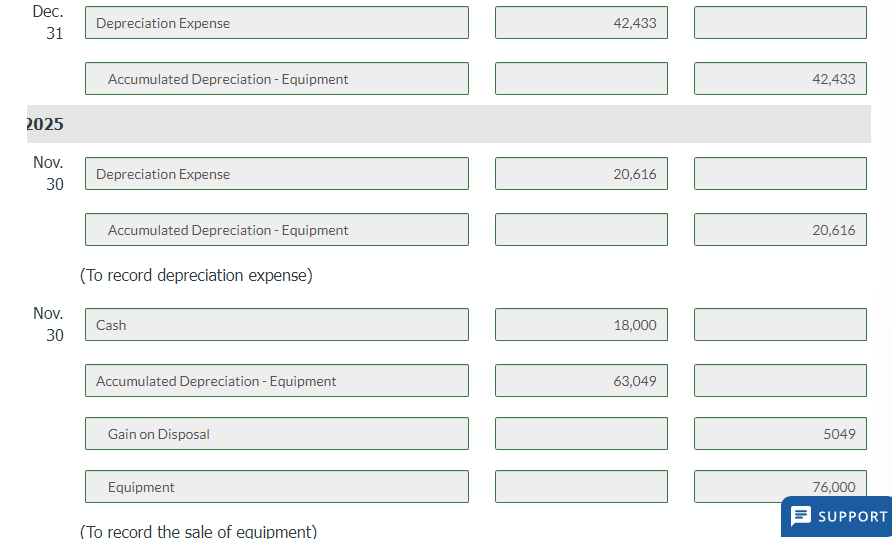Click empty credit field beside 63,049
Screen dimensions: 892x539
click(x=780, y=380)
